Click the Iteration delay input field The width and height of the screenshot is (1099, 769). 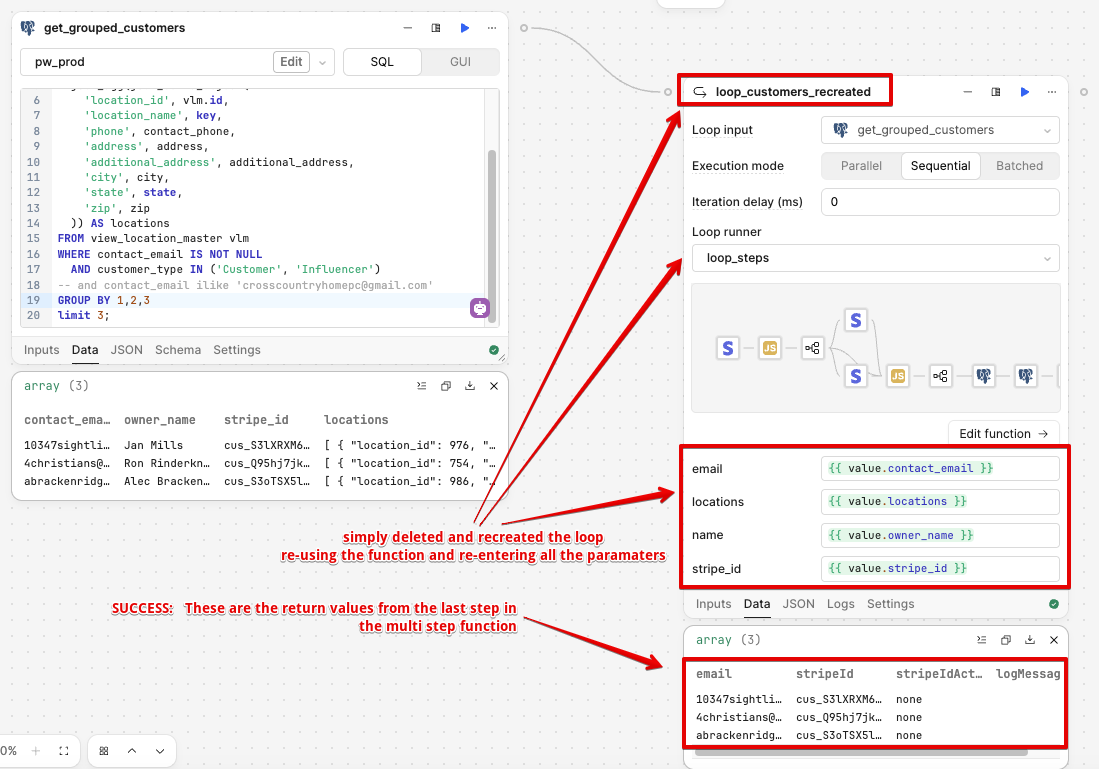(x=940, y=202)
